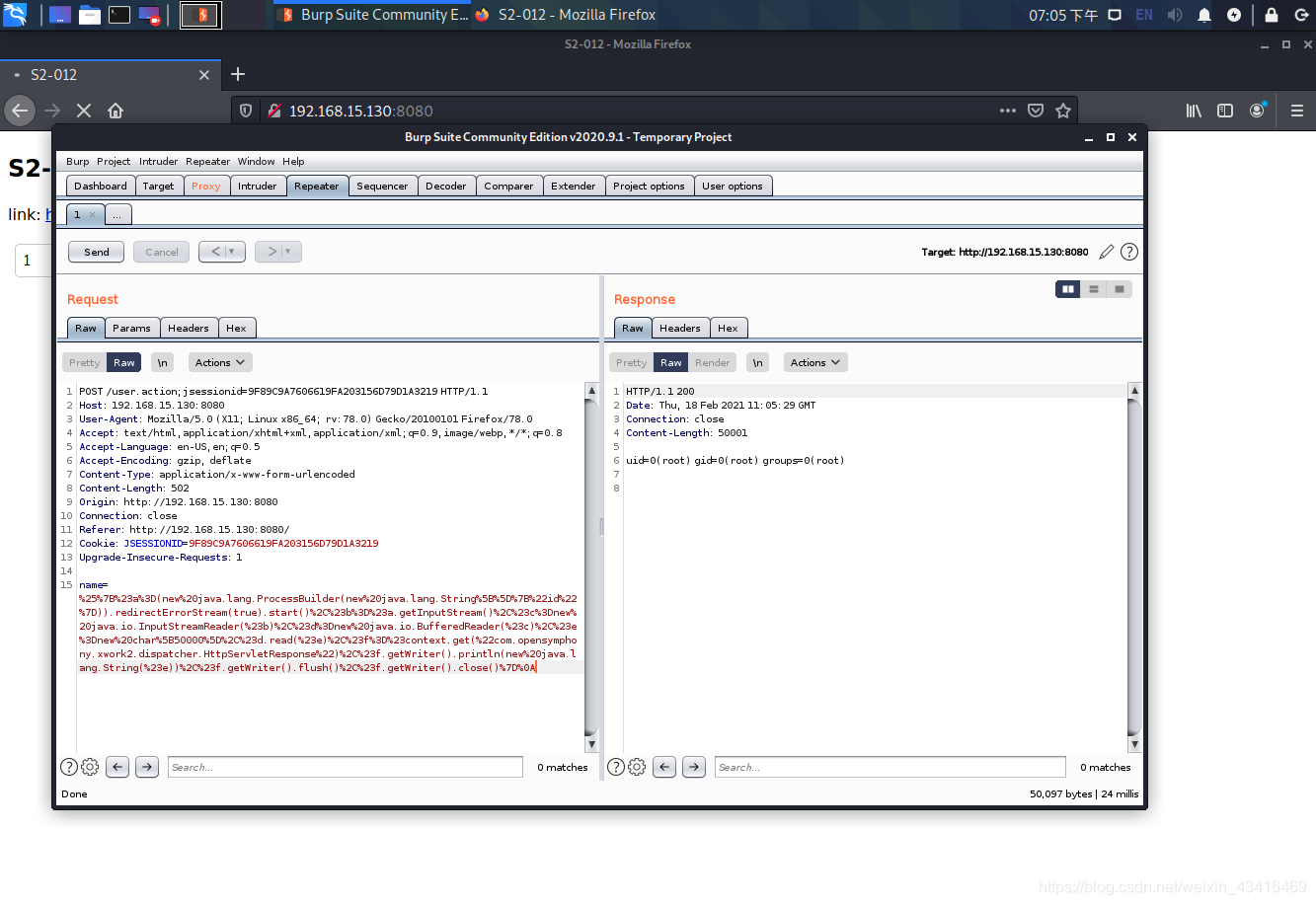Go to next request in history
Viewport: 1316px width, 905px height.
click(x=278, y=252)
